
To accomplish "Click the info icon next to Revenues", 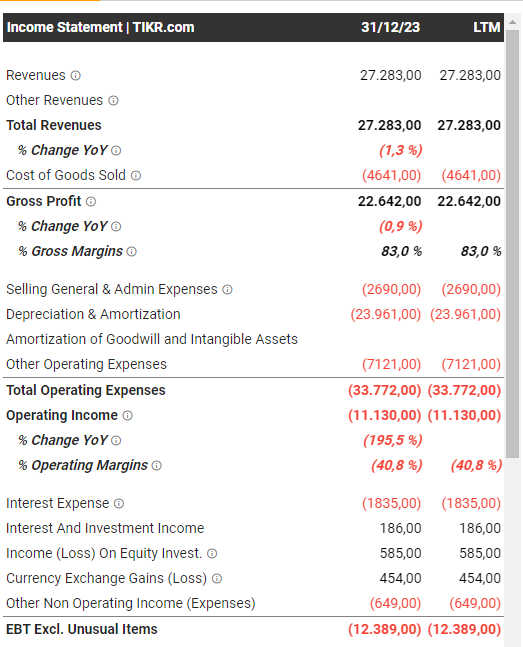I will [x=76, y=76].
